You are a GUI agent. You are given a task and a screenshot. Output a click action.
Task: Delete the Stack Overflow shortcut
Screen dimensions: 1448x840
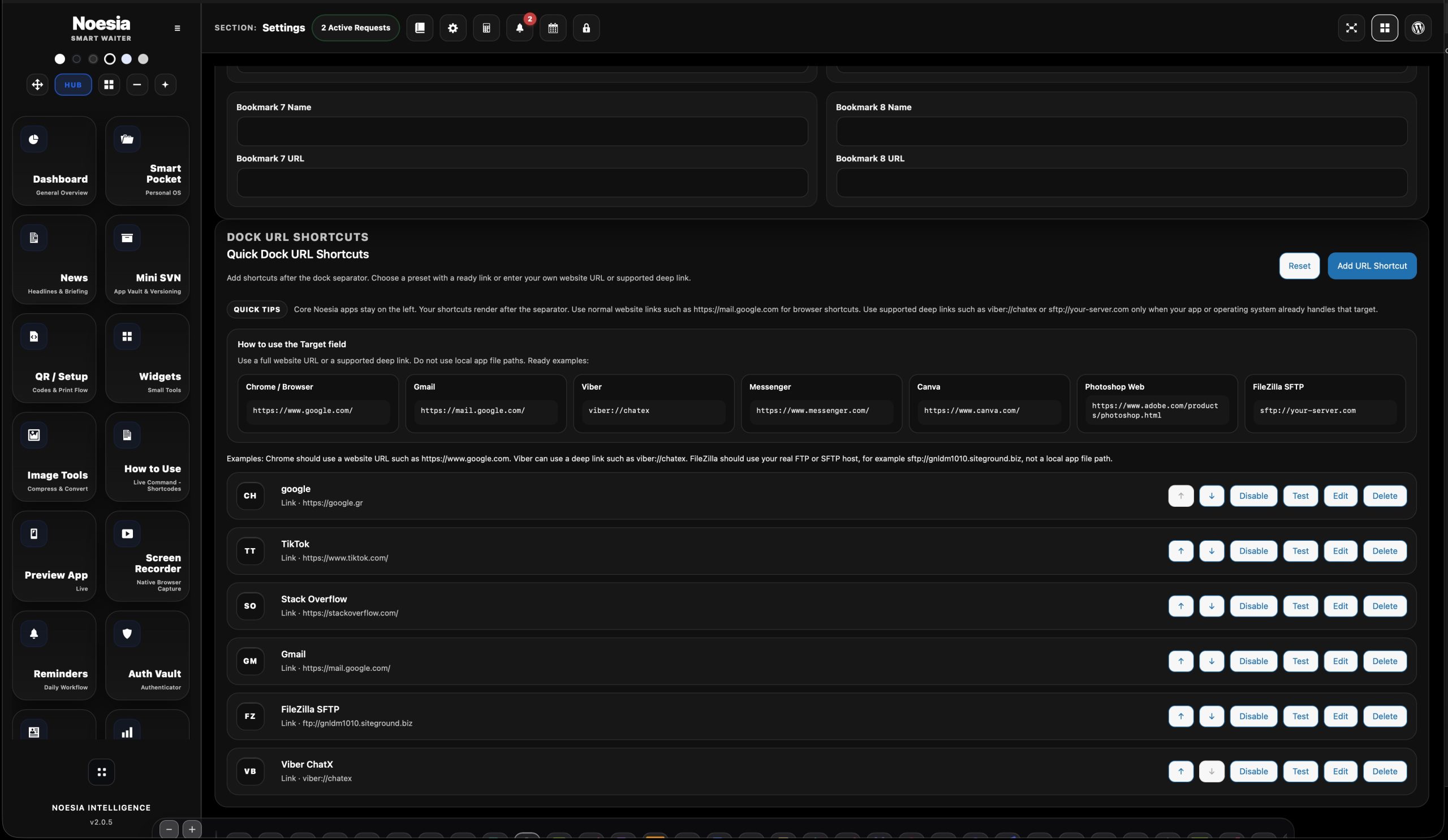click(1385, 606)
